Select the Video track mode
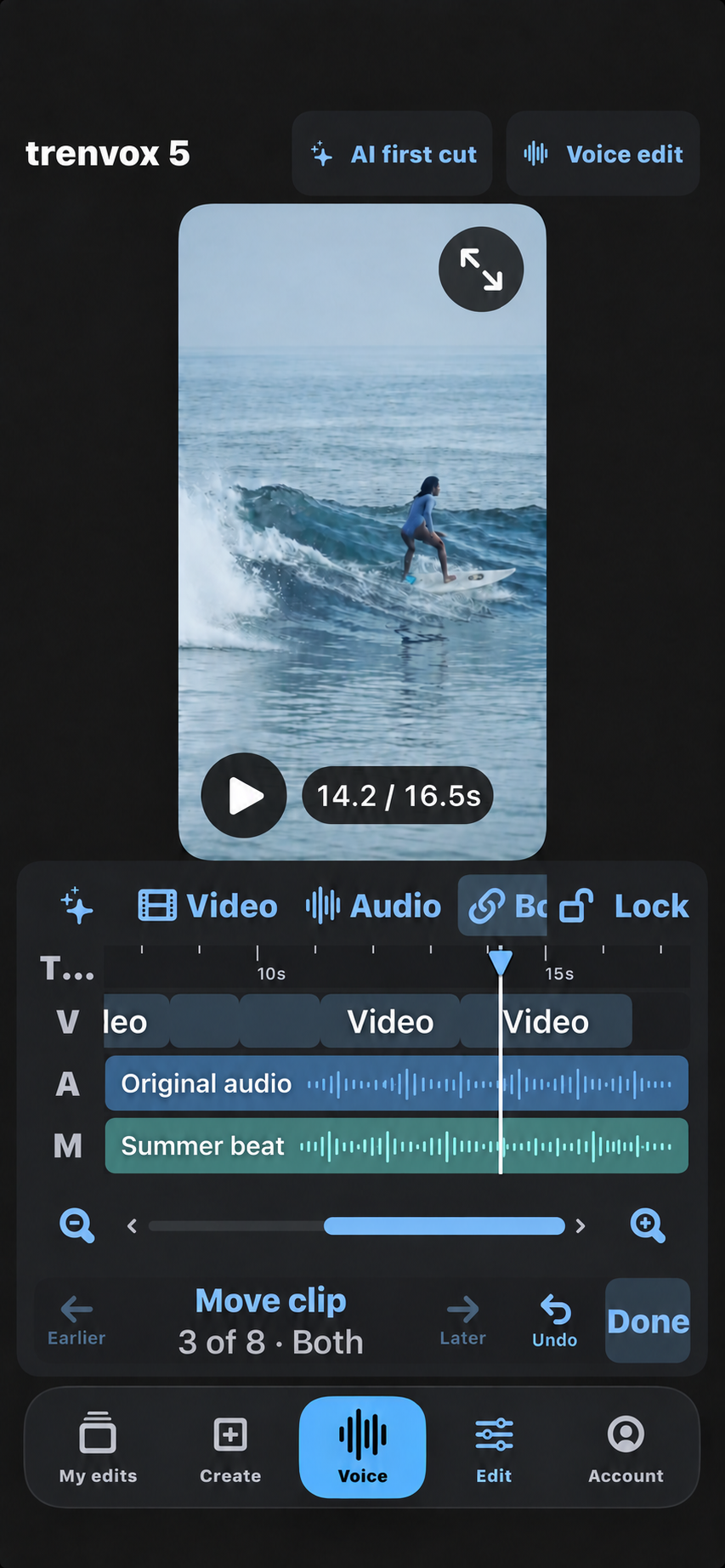This screenshot has width=725, height=1568. pos(208,906)
